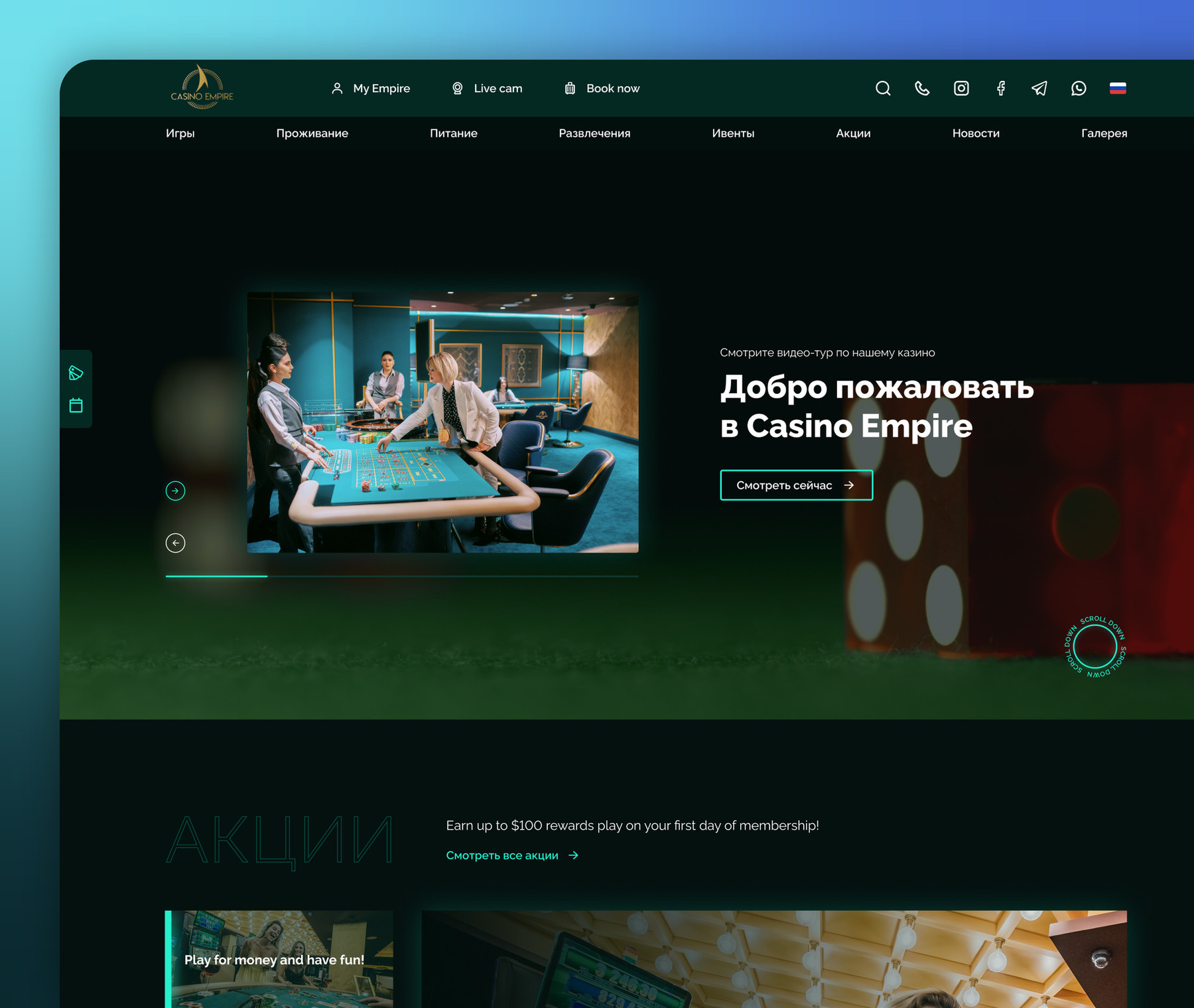Open the casino roulette table video thumbnail
This screenshot has width=1194, height=1008.
443,422
